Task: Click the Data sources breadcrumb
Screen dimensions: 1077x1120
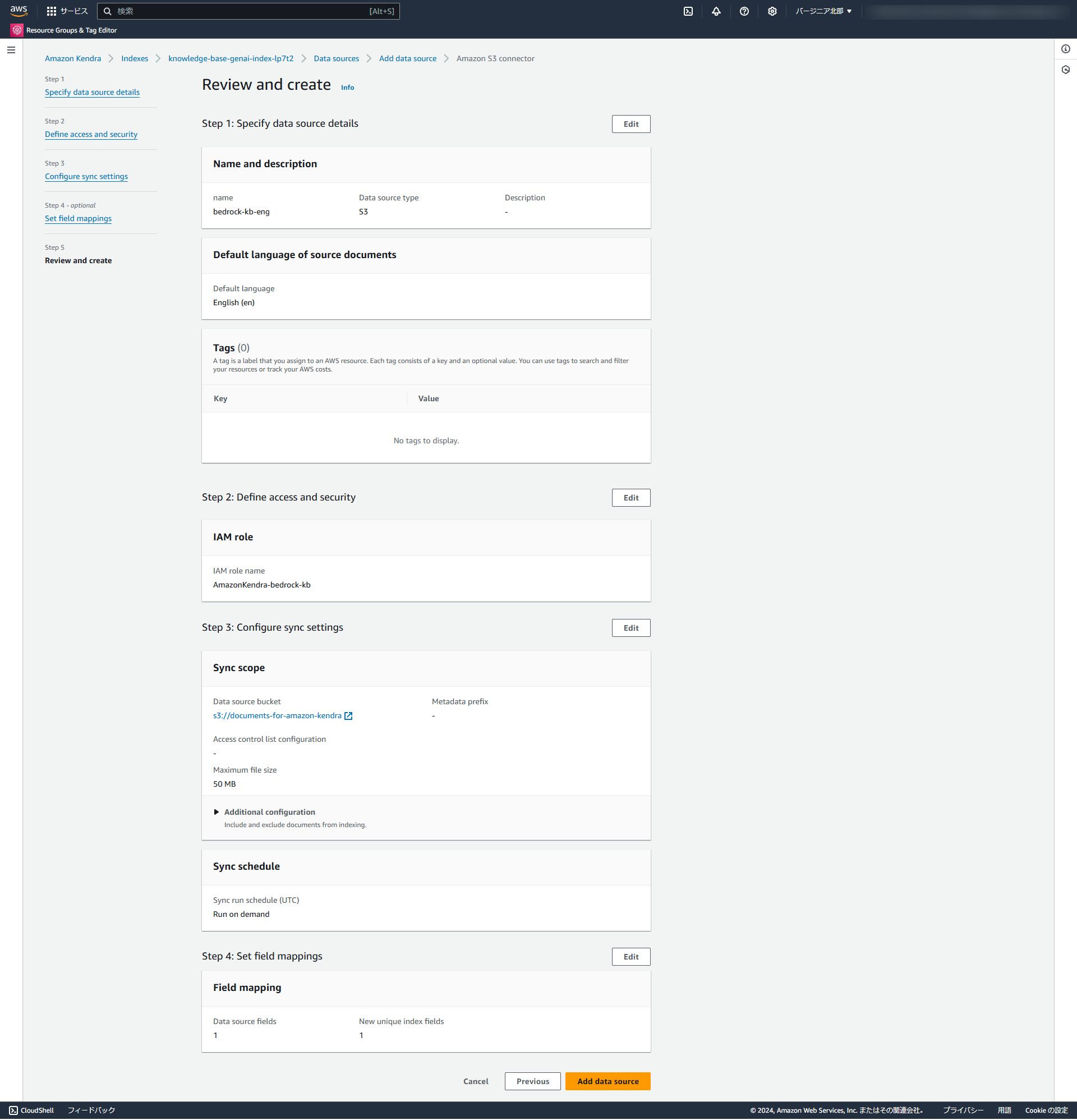Action: click(336, 58)
